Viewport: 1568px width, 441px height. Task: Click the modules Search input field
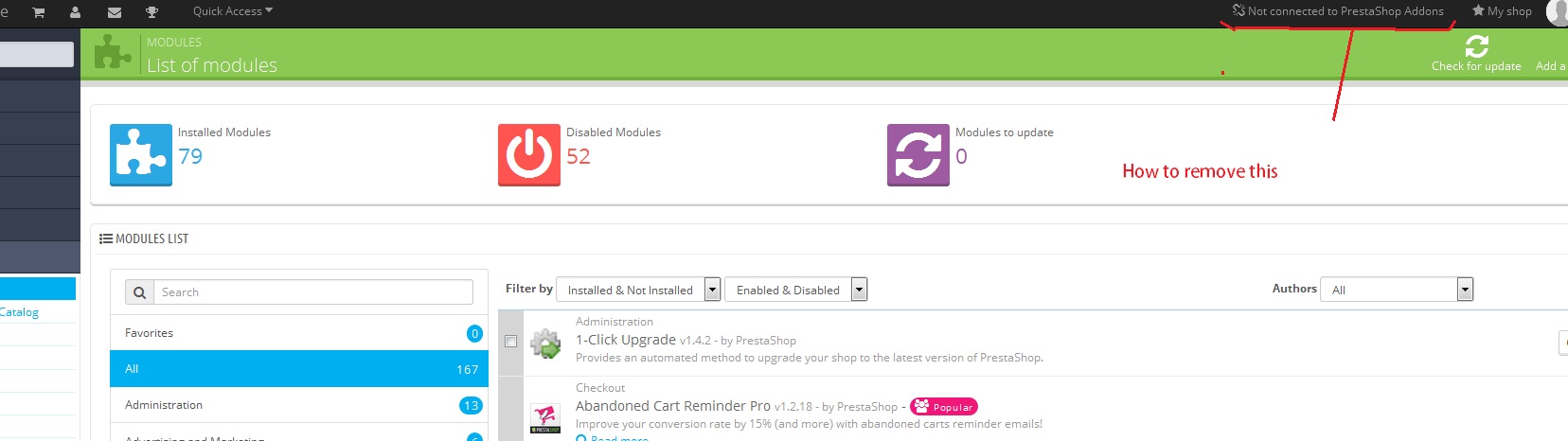(x=312, y=292)
